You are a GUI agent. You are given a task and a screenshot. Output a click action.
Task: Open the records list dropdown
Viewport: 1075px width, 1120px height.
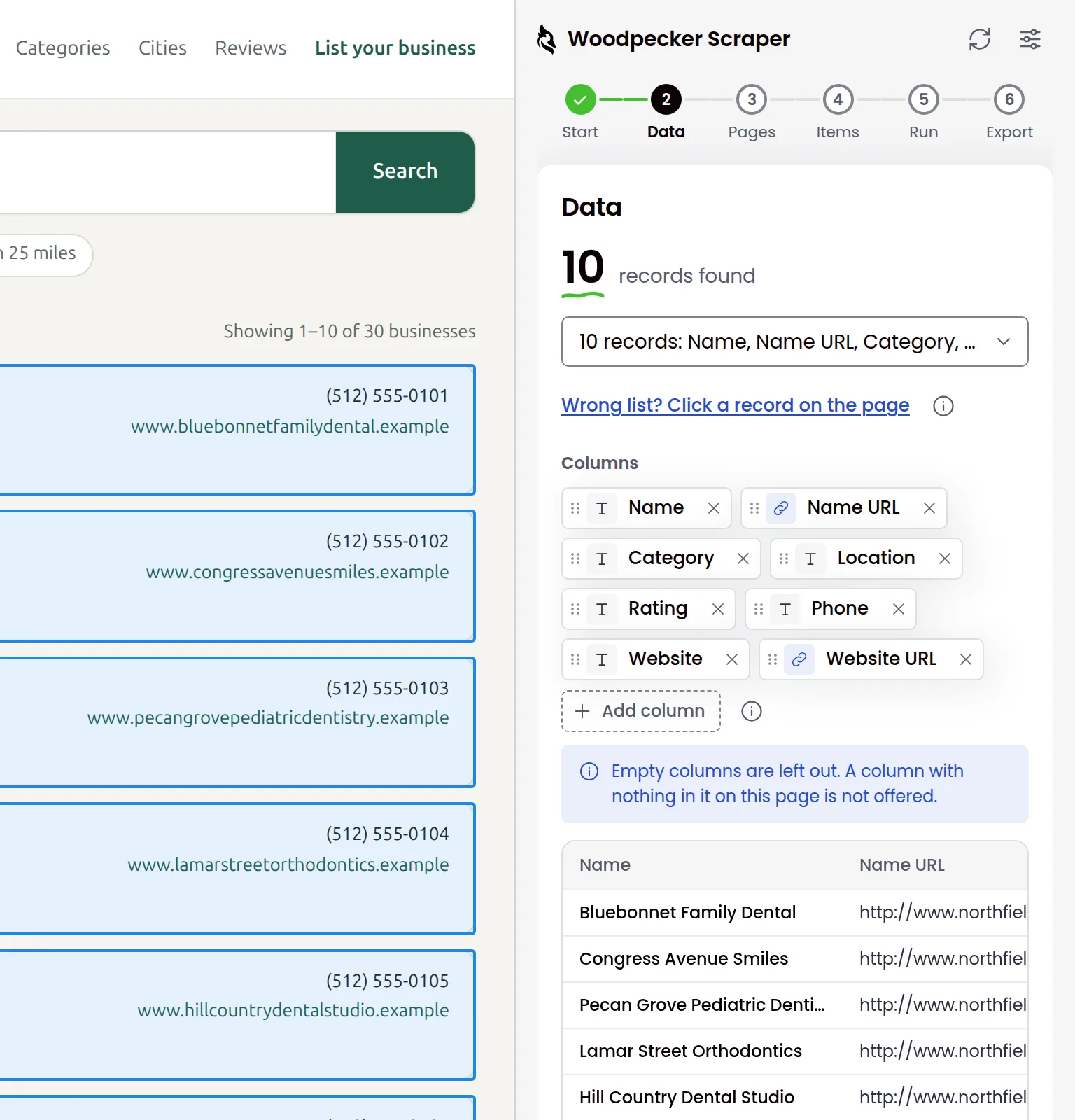tap(794, 342)
